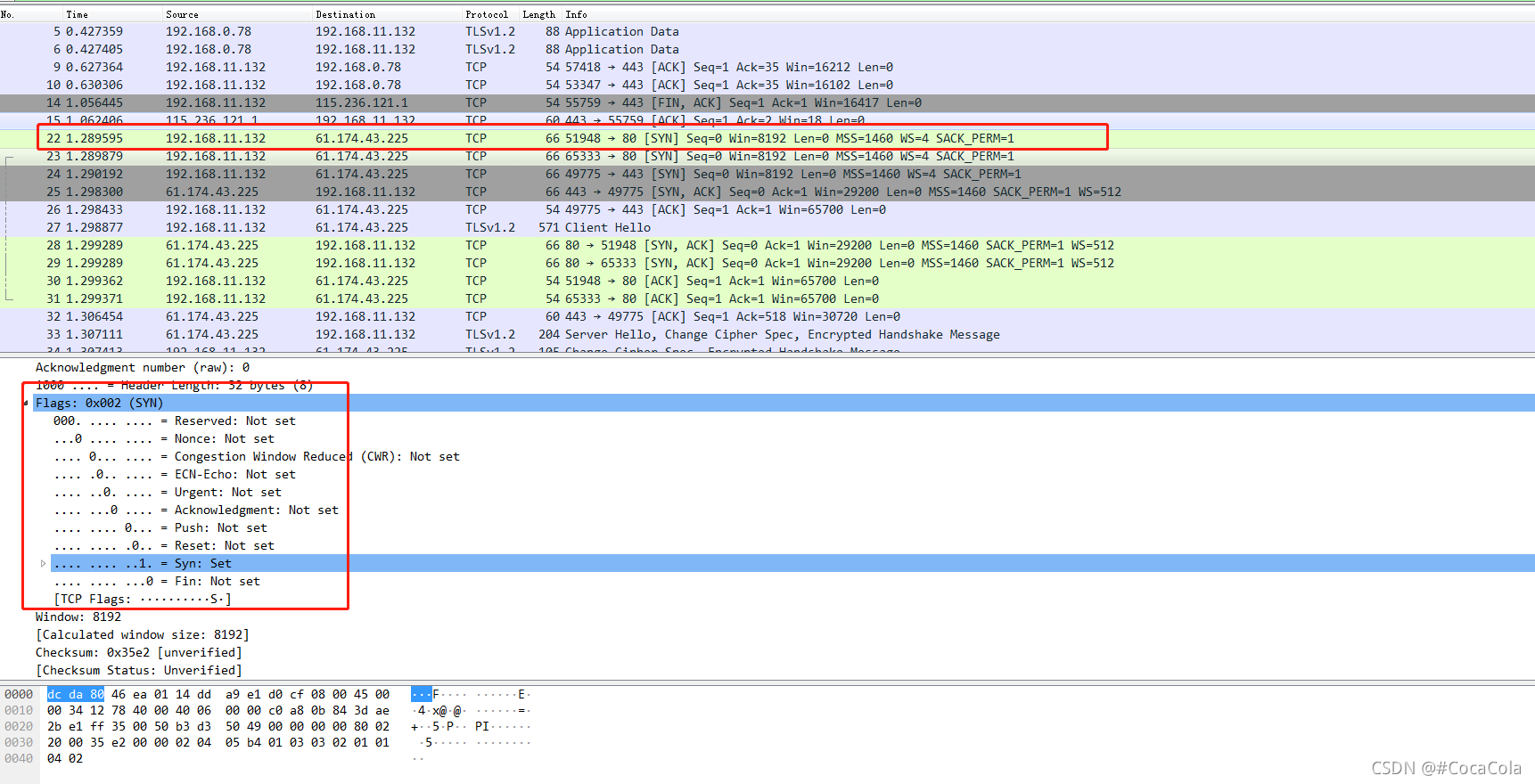1535x784 pixels.
Task: Select packet 27 Client Hello row
Action: [x=767, y=227]
